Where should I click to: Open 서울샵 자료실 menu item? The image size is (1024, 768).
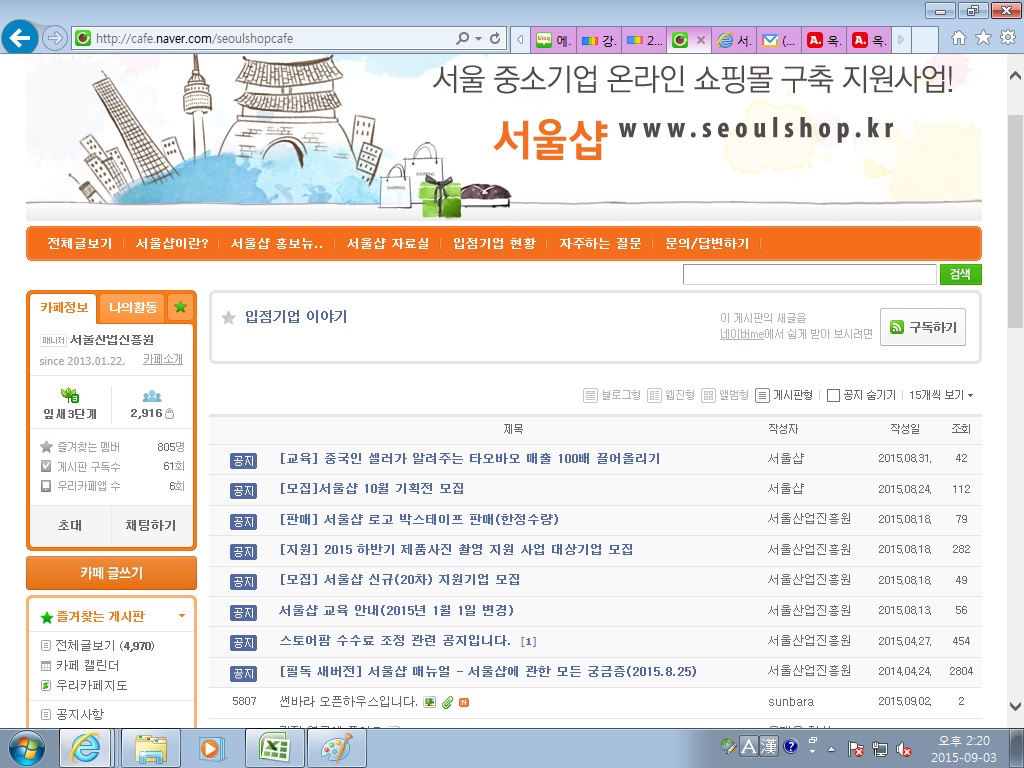(388, 244)
